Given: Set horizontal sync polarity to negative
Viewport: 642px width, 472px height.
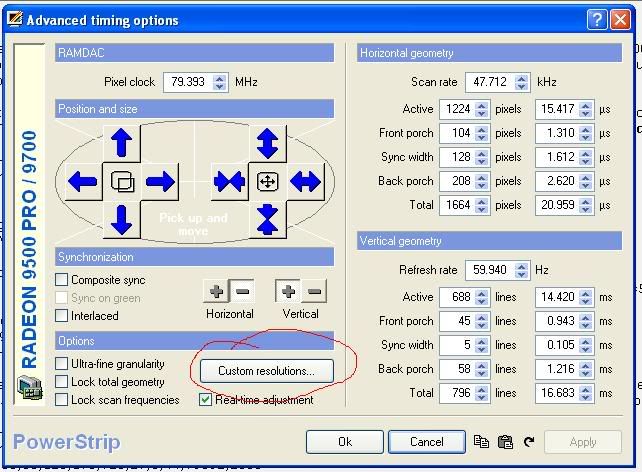Looking at the screenshot, I should (242, 291).
